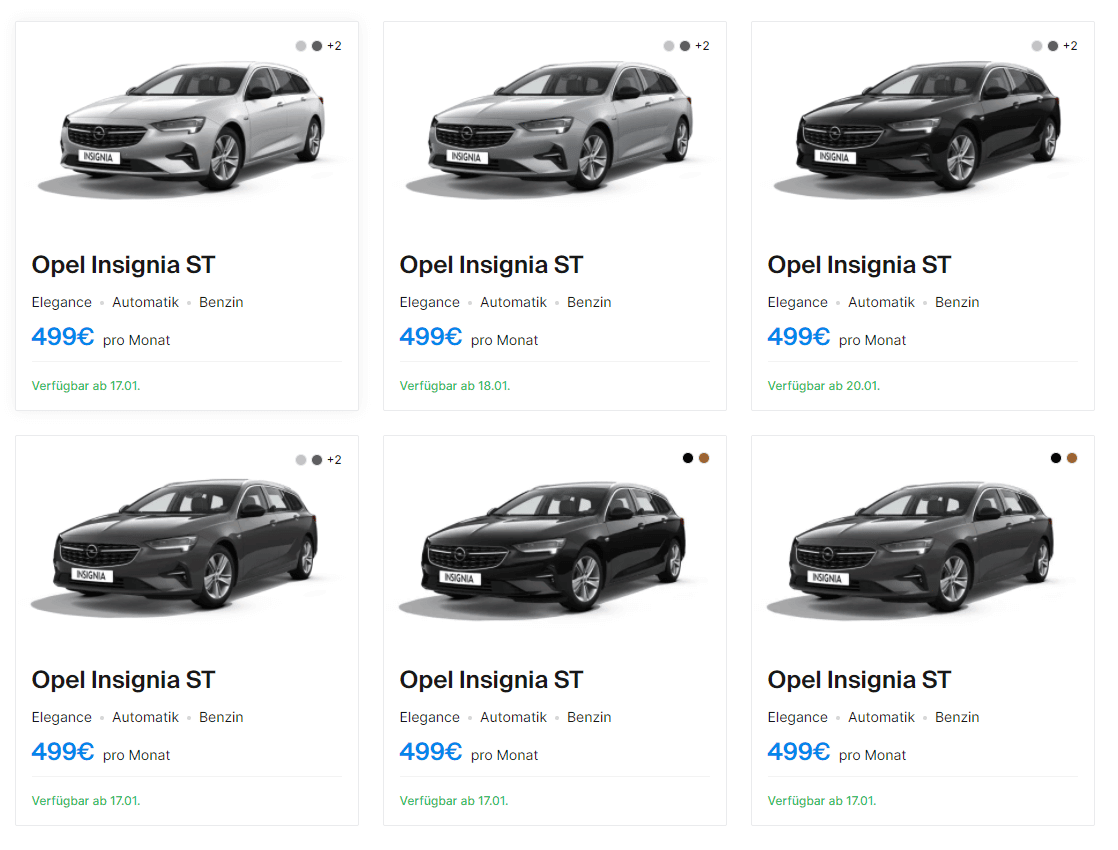Select dark grey color dot in 20.01 card
The image size is (1118, 850).
(1052, 46)
